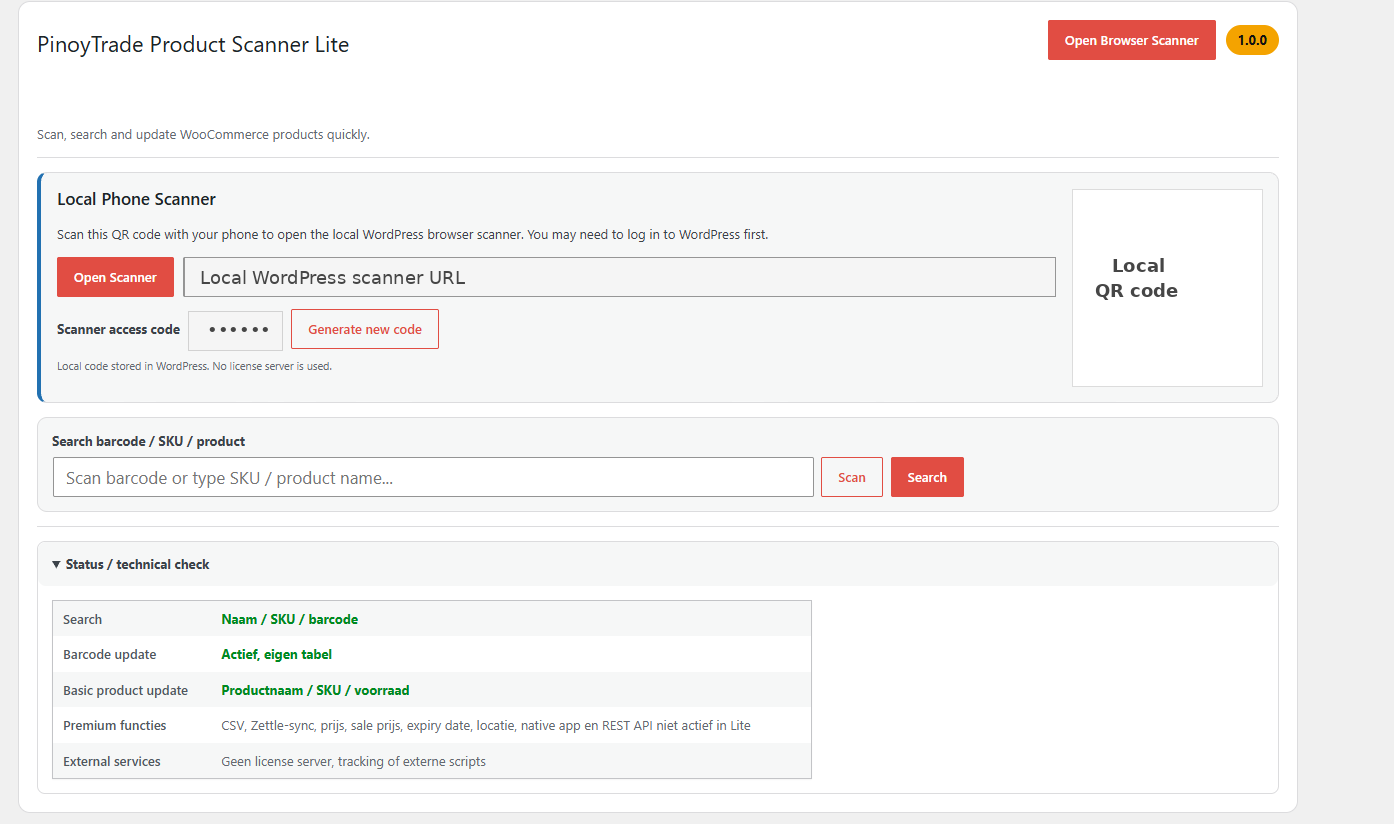The width and height of the screenshot is (1394, 824).
Task: Click the Local QR code placeholder
Action: pyautogui.click(x=1167, y=288)
